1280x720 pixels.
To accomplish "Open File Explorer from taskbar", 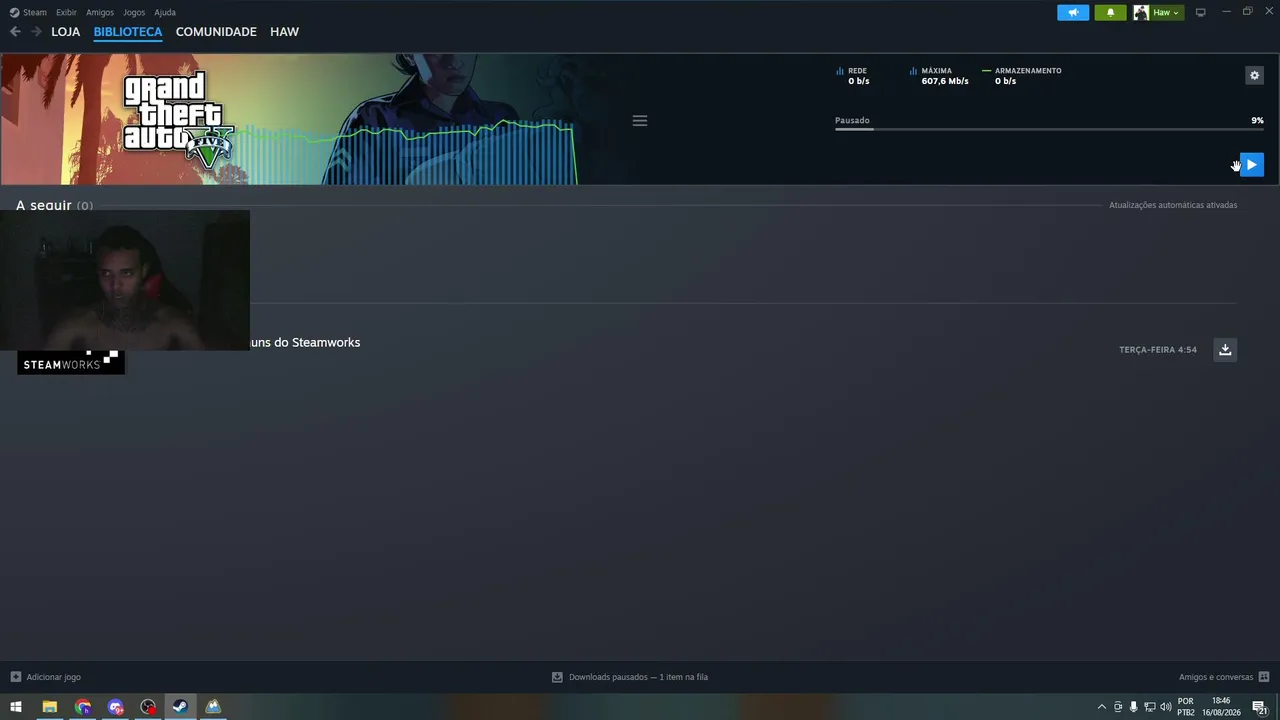I will 49,707.
